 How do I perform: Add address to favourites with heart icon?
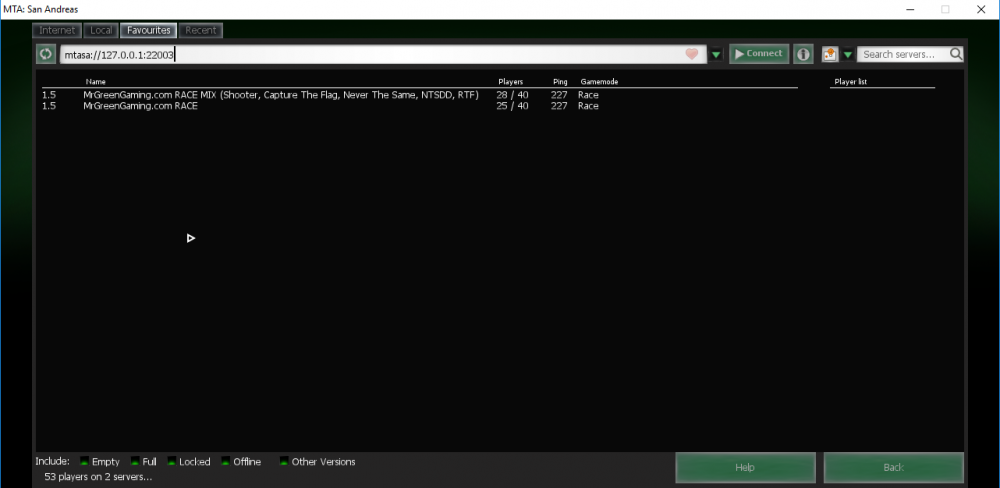click(692, 54)
